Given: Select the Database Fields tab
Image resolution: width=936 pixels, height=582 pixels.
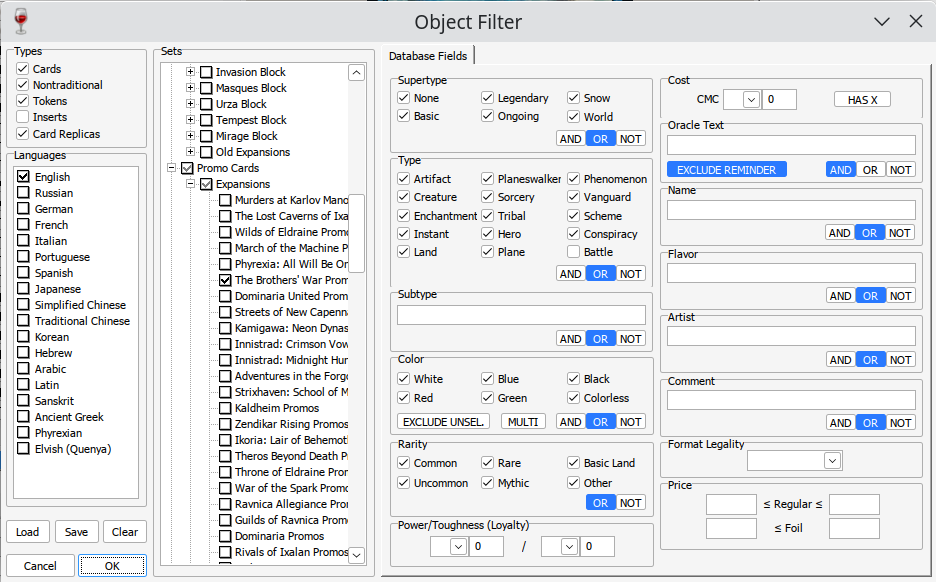Looking at the screenshot, I should pyautogui.click(x=428, y=56).
